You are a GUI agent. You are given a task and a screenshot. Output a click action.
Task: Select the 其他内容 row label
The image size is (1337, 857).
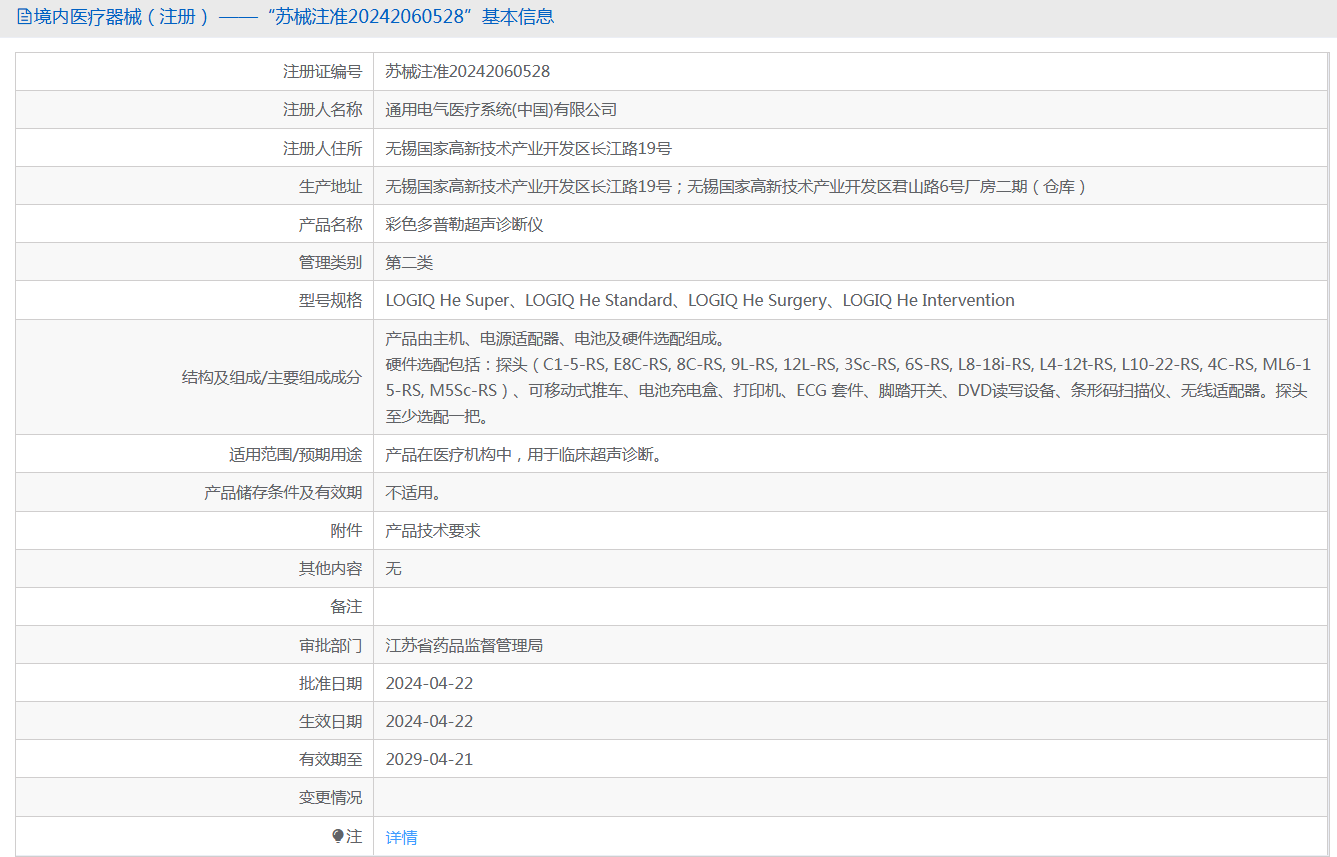tap(330, 568)
